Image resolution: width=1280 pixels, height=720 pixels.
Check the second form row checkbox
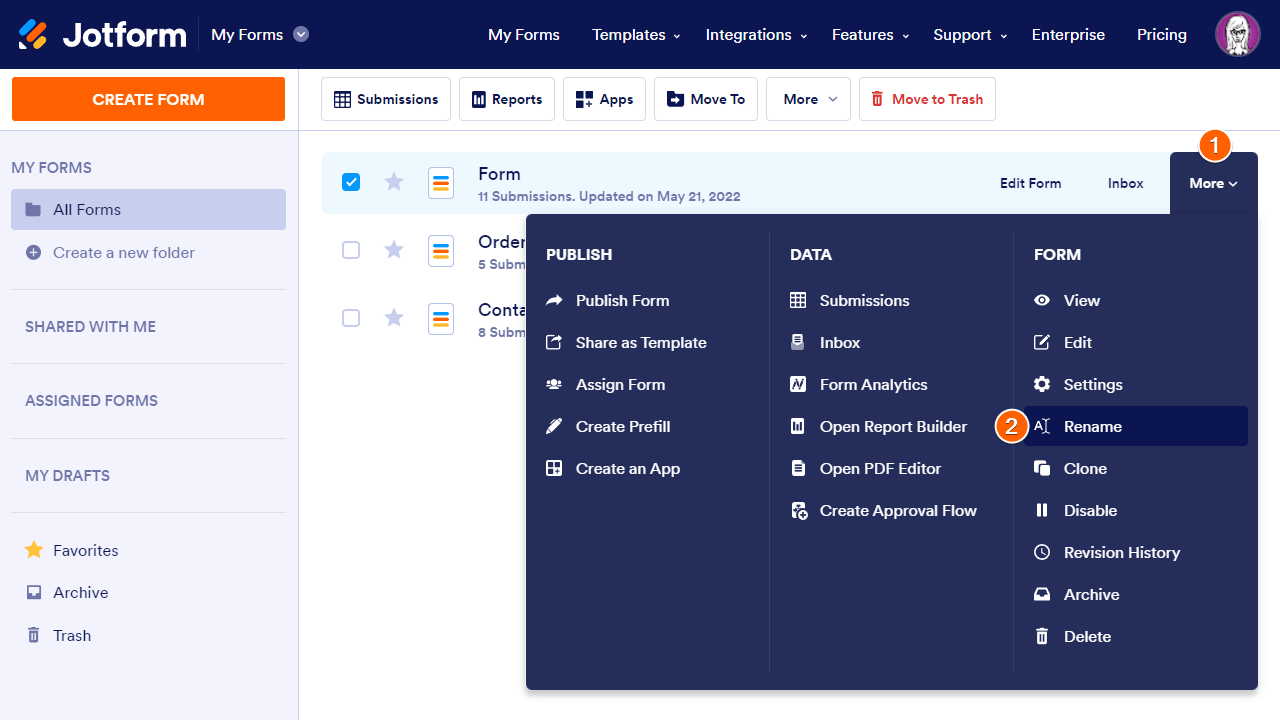pos(351,250)
